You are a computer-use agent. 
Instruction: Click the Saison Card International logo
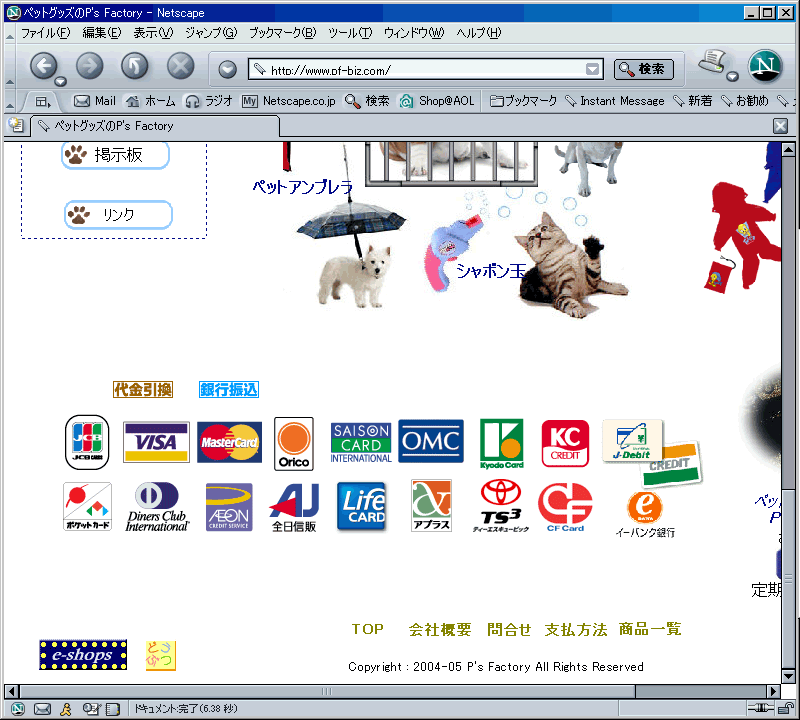pyautogui.click(x=361, y=442)
